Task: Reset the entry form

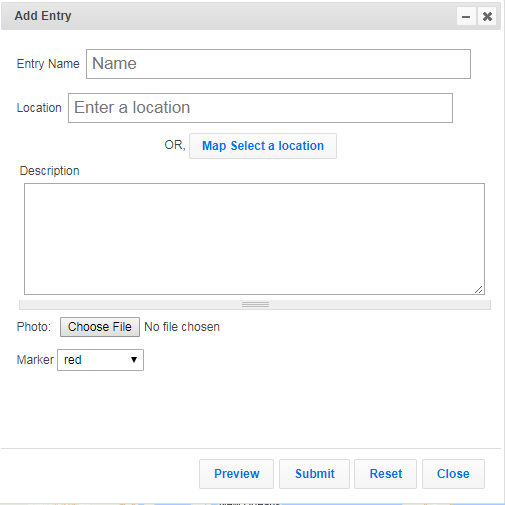Action: click(x=385, y=474)
